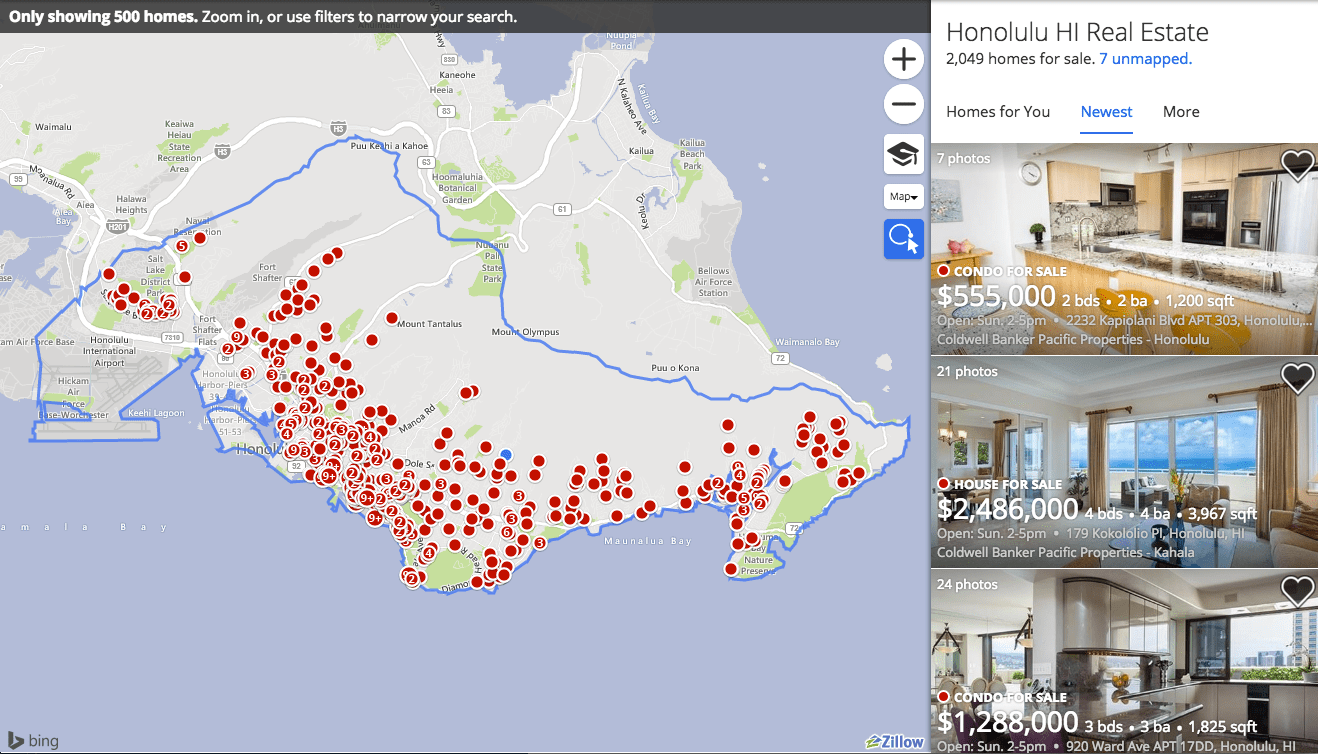Open the Map type dropdown

pos(903,197)
